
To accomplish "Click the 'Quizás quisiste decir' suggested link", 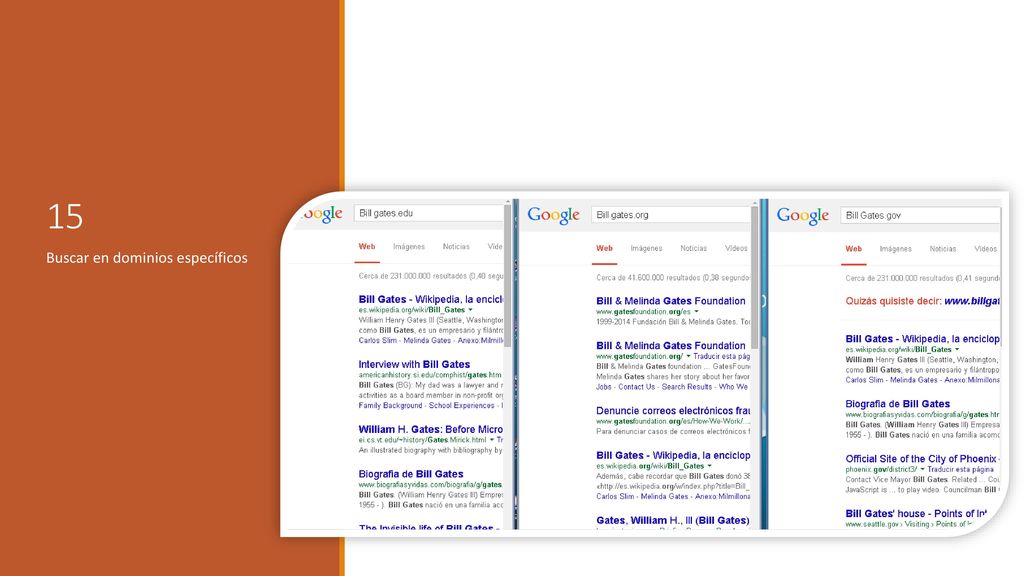I will 972,301.
